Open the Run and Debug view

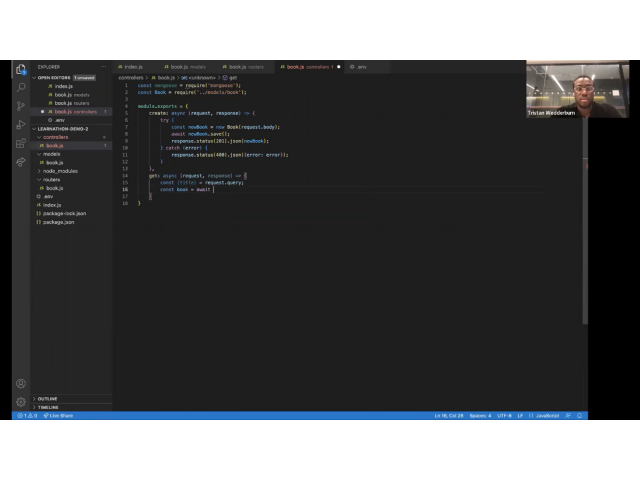click(x=21, y=125)
